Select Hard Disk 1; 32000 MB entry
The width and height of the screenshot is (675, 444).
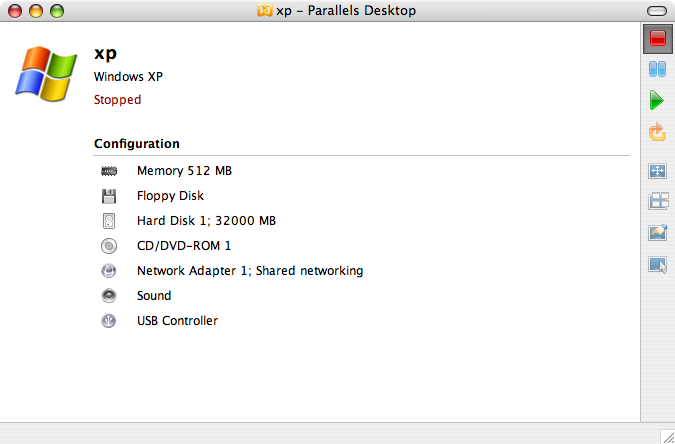tap(206, 221)
